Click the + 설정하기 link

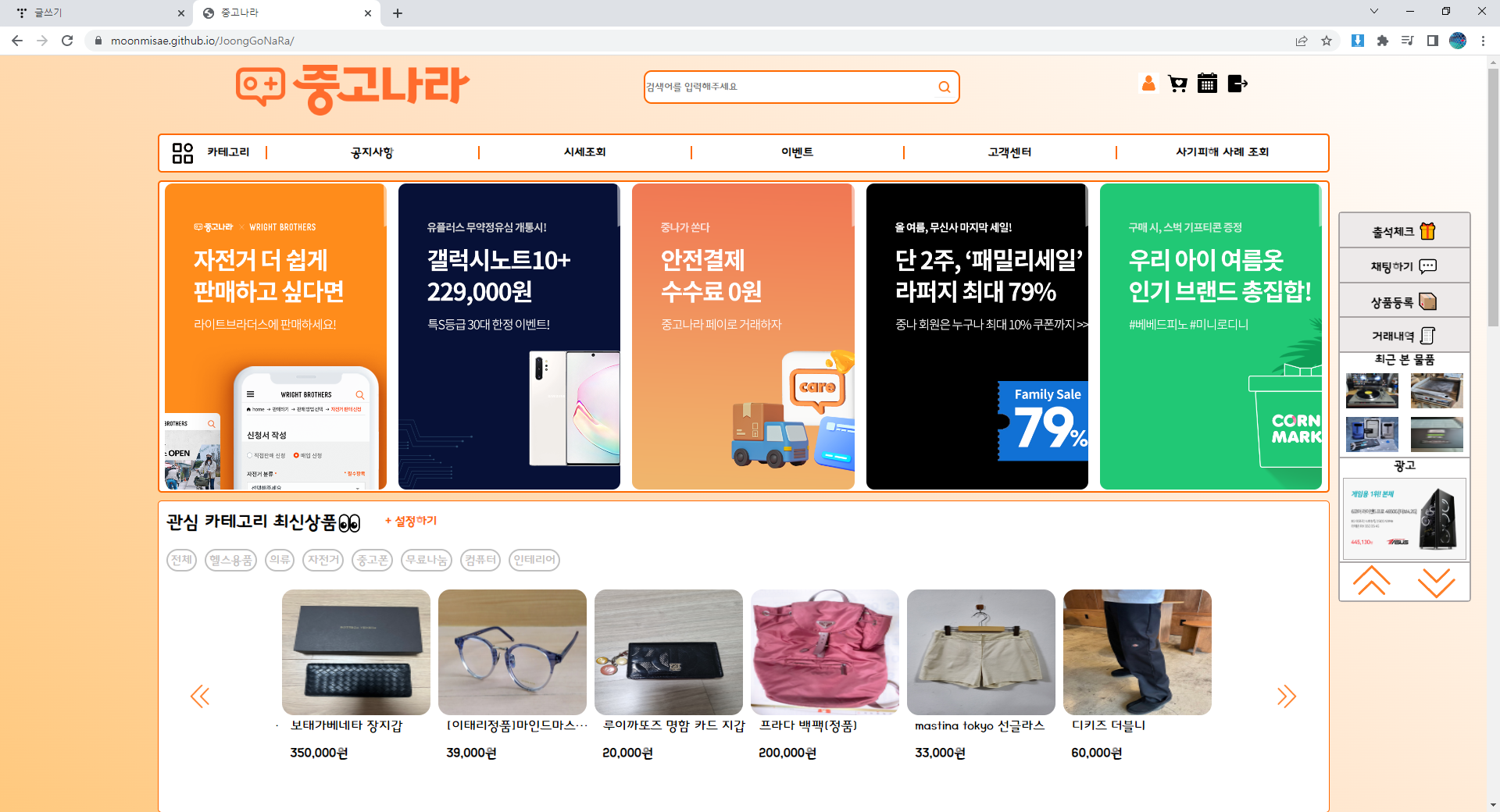(x=411, y=521)
